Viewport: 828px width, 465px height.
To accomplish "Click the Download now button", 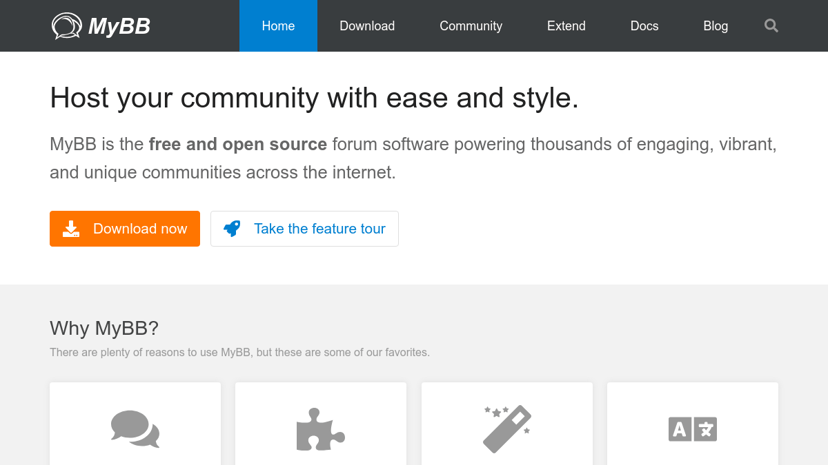I will click(125, 229).
